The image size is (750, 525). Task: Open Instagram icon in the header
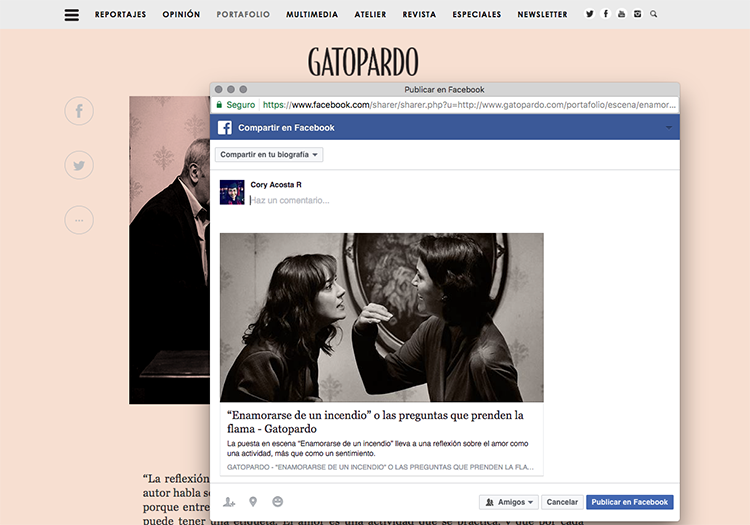pos(637,14)
